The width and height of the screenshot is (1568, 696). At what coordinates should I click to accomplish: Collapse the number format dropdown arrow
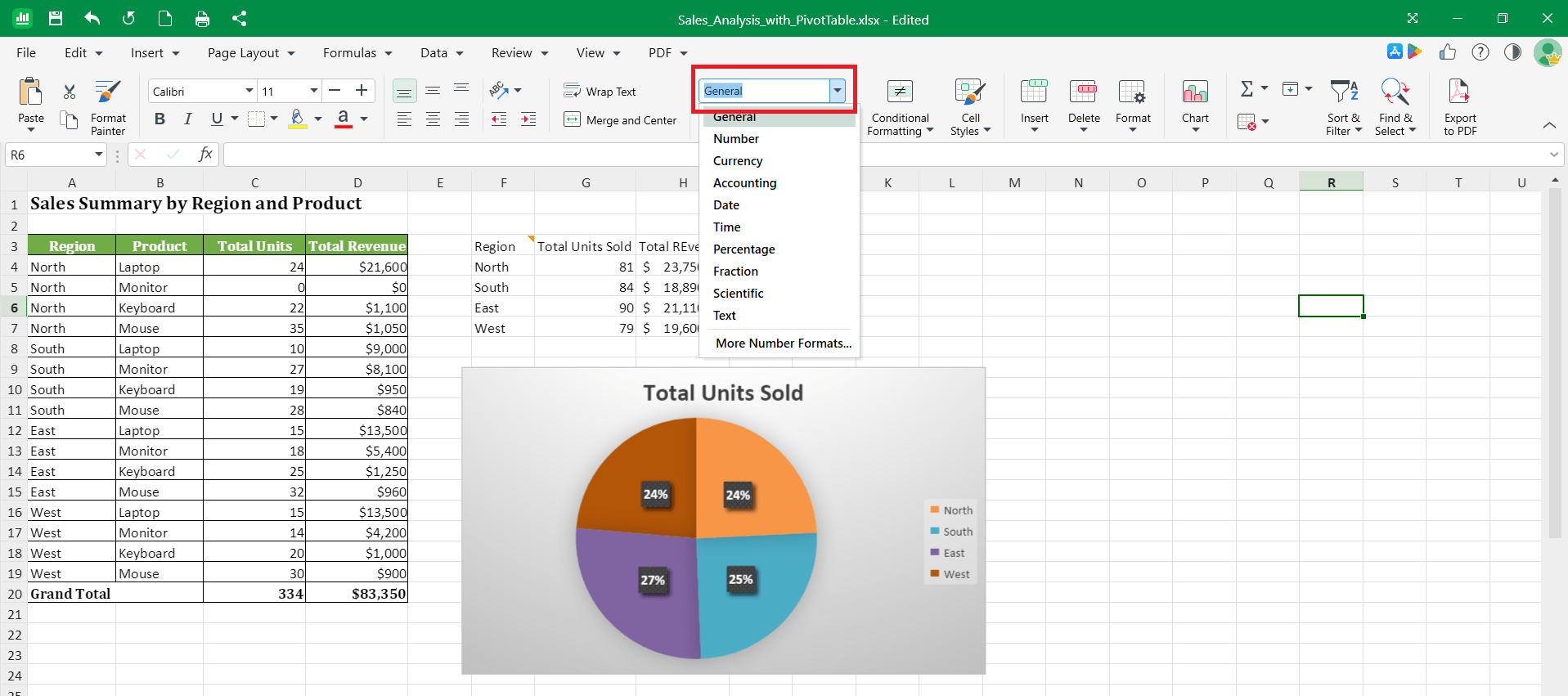pos(838,91)
